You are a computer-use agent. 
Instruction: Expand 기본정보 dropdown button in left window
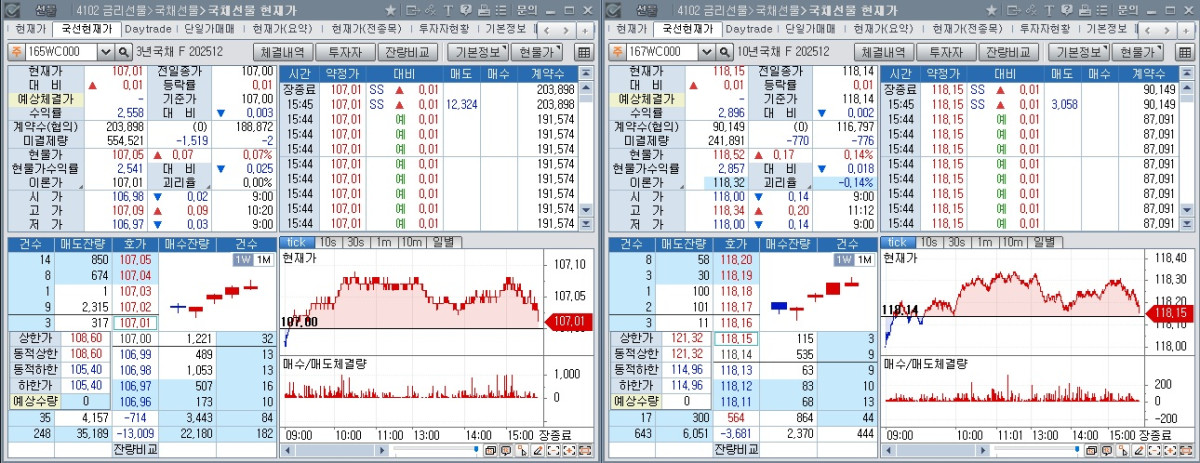[x=478, y=52]
